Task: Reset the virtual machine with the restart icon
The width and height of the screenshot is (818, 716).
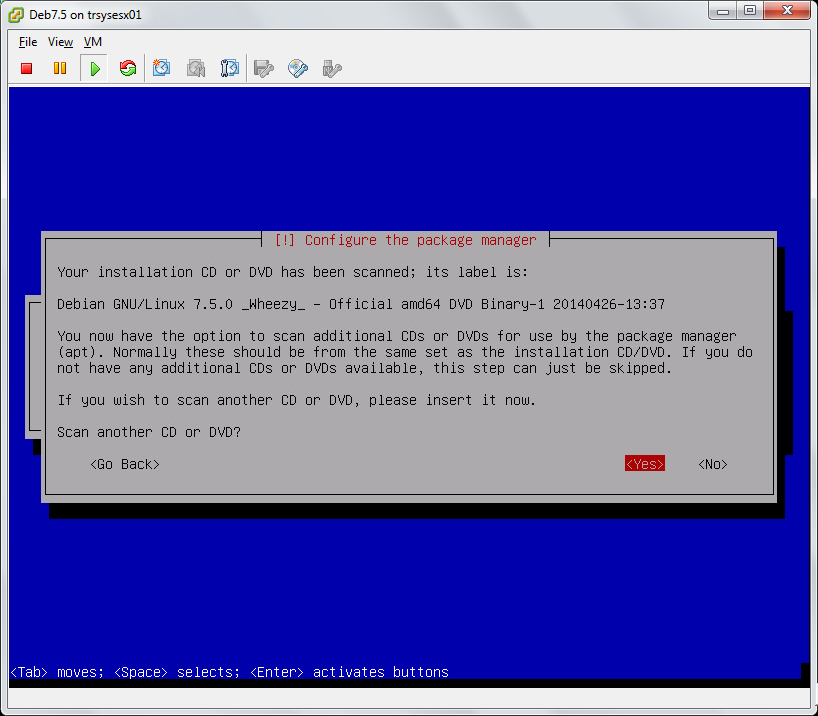Action: (x=128, y=68)
